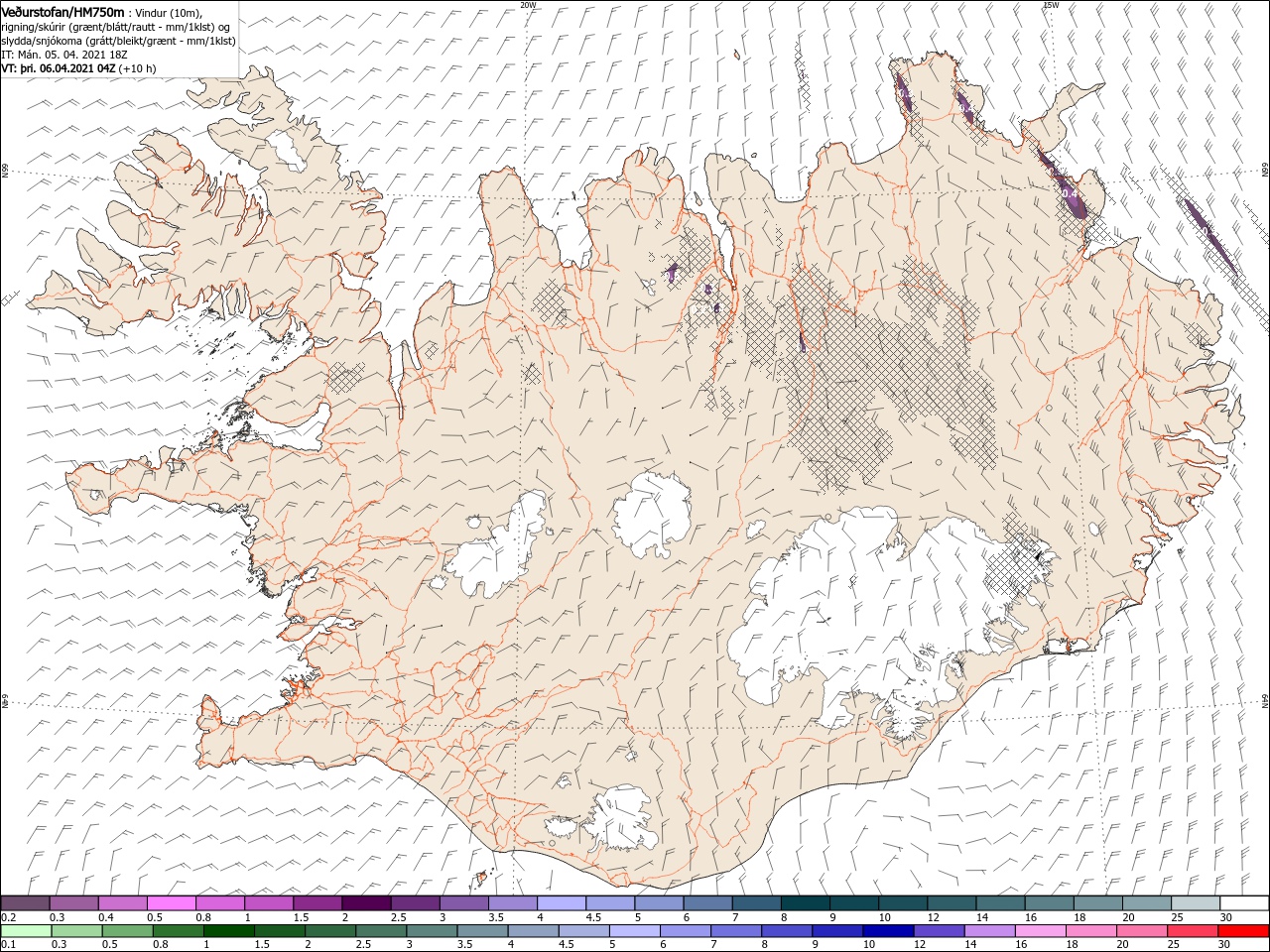Click the 15W longitude label at top

point(1051,5)
